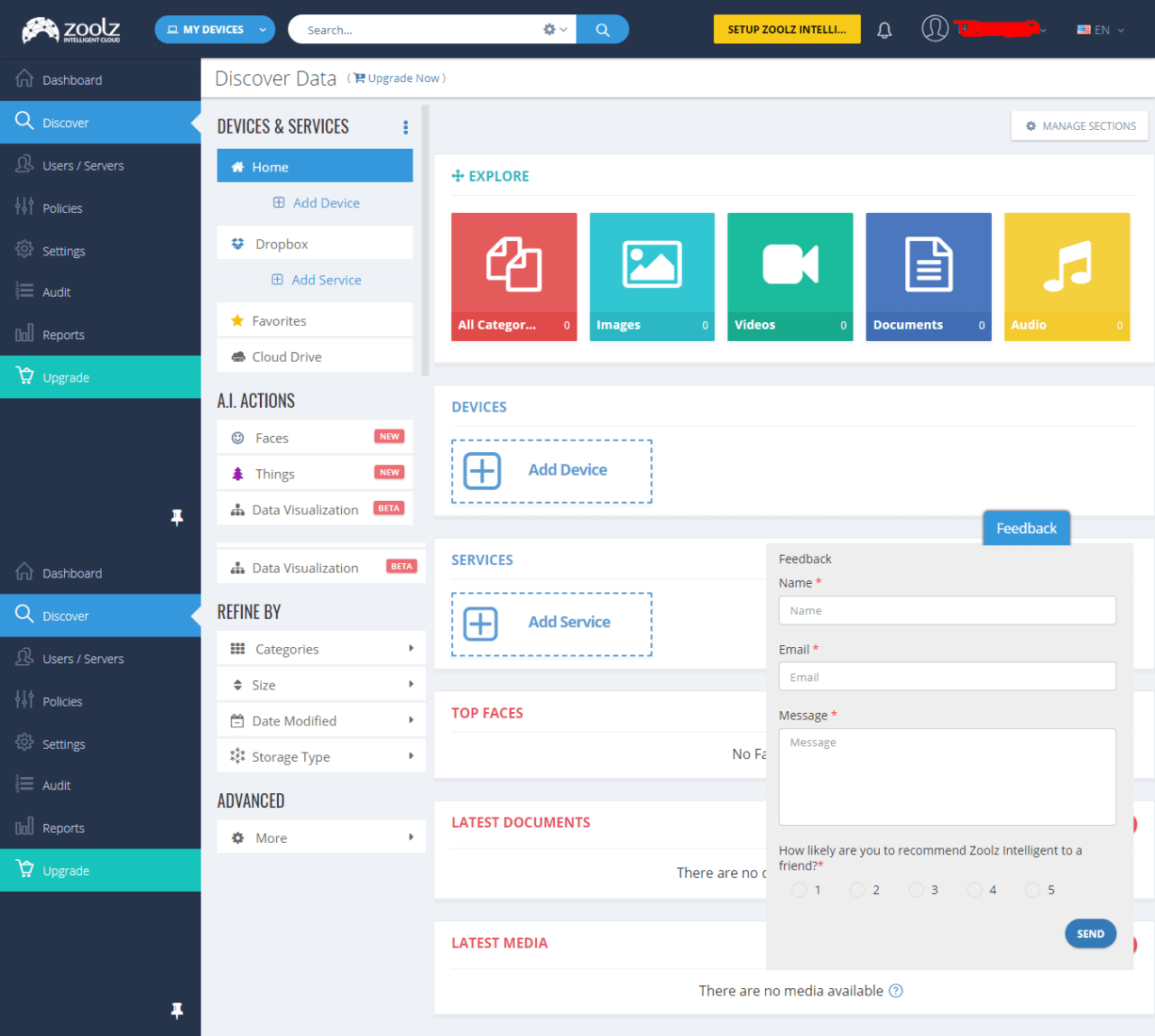
Task: Go to Users / Servers in sidebar
Action: (83, 166)
